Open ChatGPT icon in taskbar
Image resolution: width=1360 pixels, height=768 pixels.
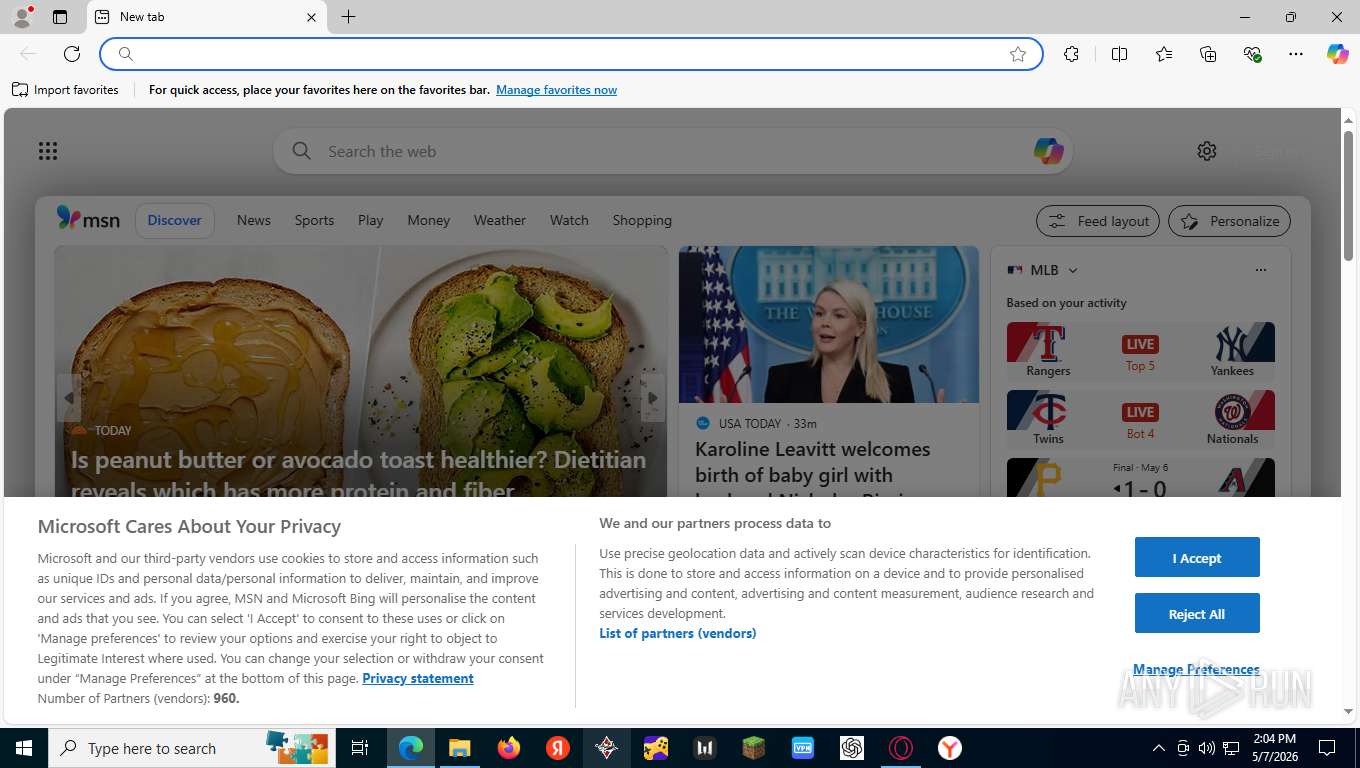pos(852,748)
